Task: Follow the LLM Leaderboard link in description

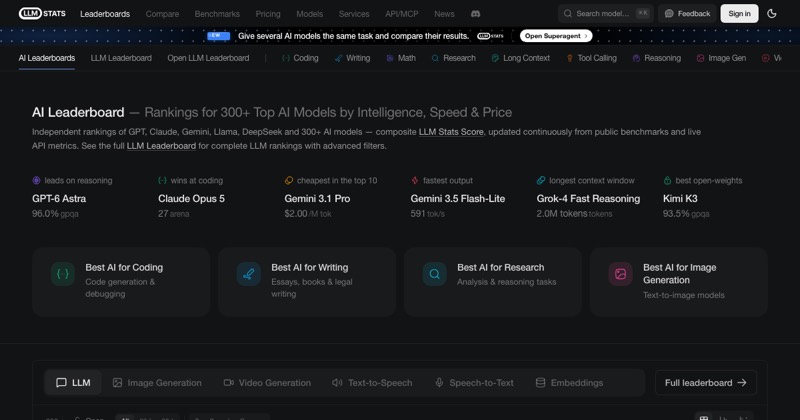Action: [x=161, y=146]
